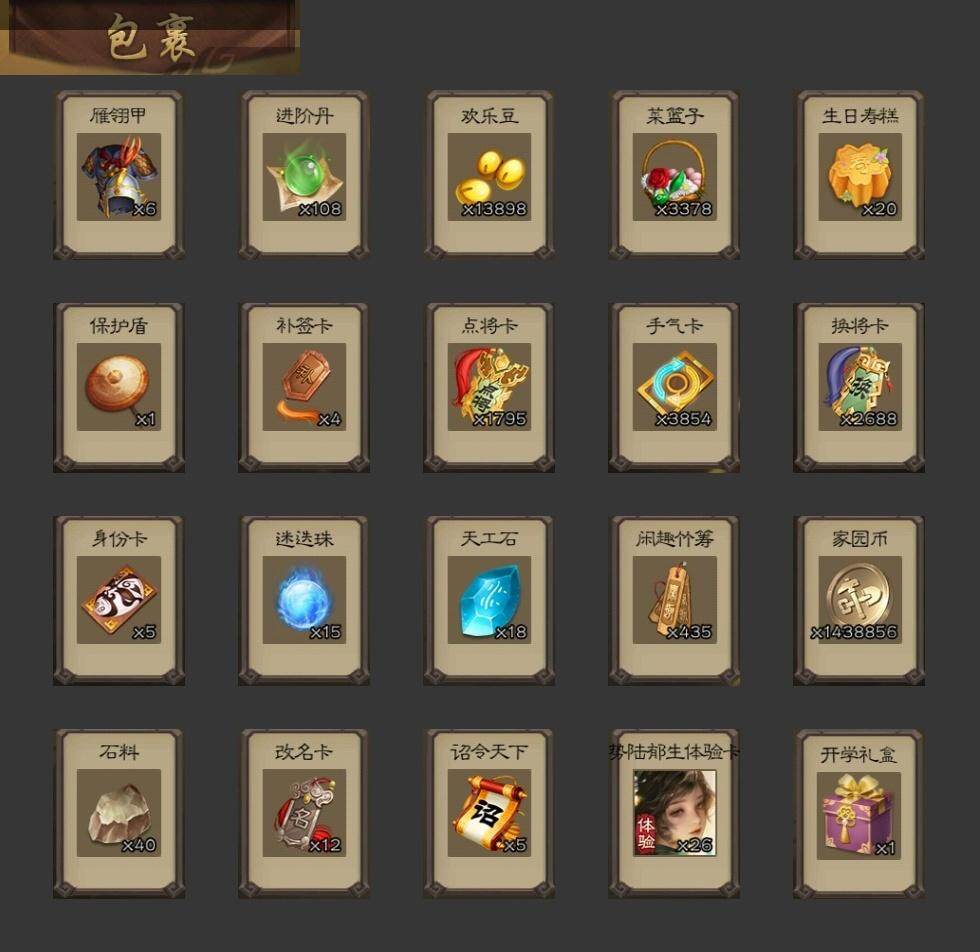980x952 pixels.
Task: Click the 点将卡 token item
Action: pyautogui.click(x=489, y=387)
